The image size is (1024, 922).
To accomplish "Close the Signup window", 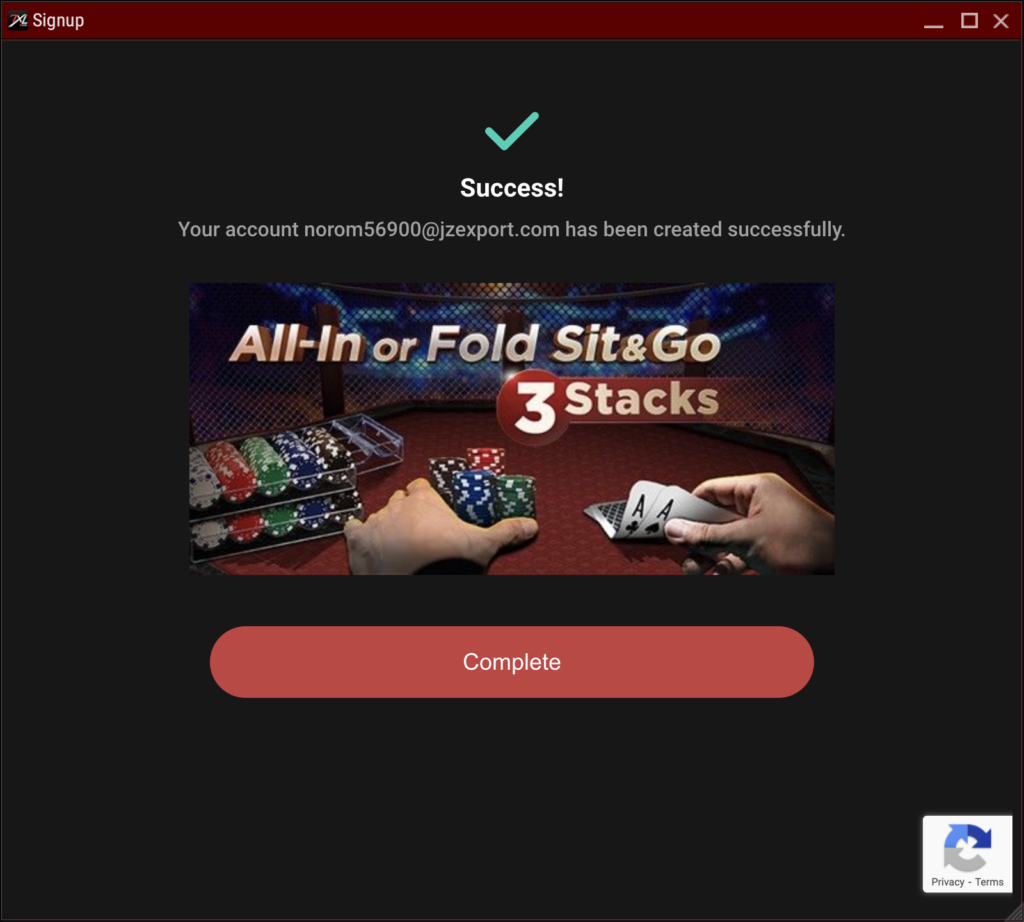I will point(1000,21).
